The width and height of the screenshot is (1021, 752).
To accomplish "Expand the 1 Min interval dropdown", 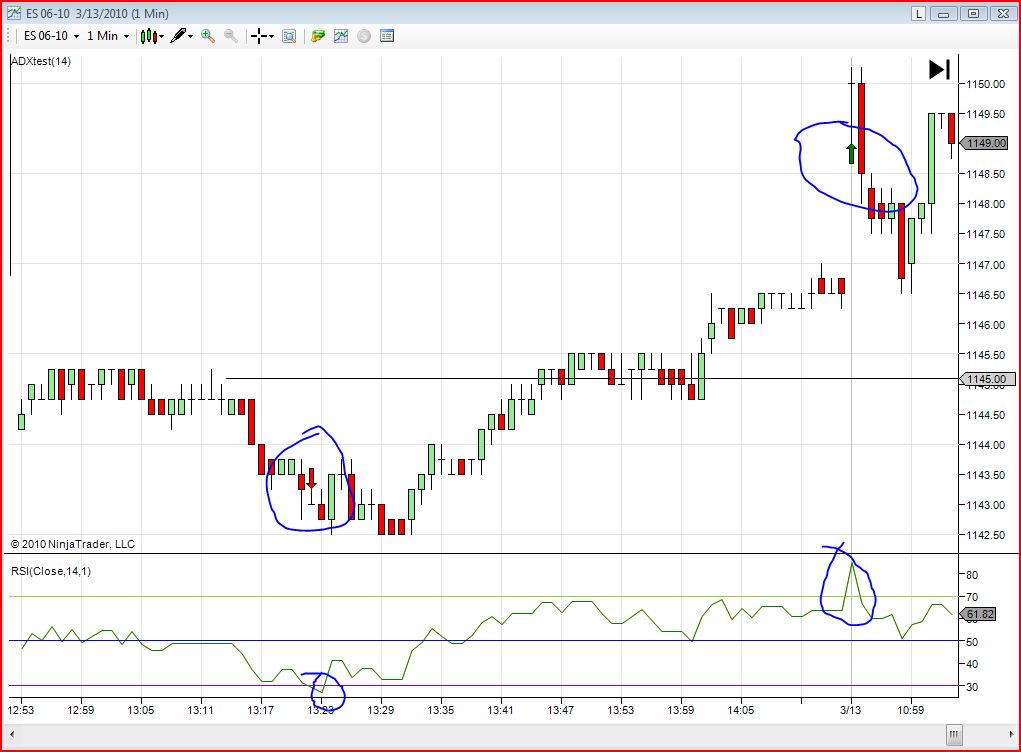I will tap(108, 36).
